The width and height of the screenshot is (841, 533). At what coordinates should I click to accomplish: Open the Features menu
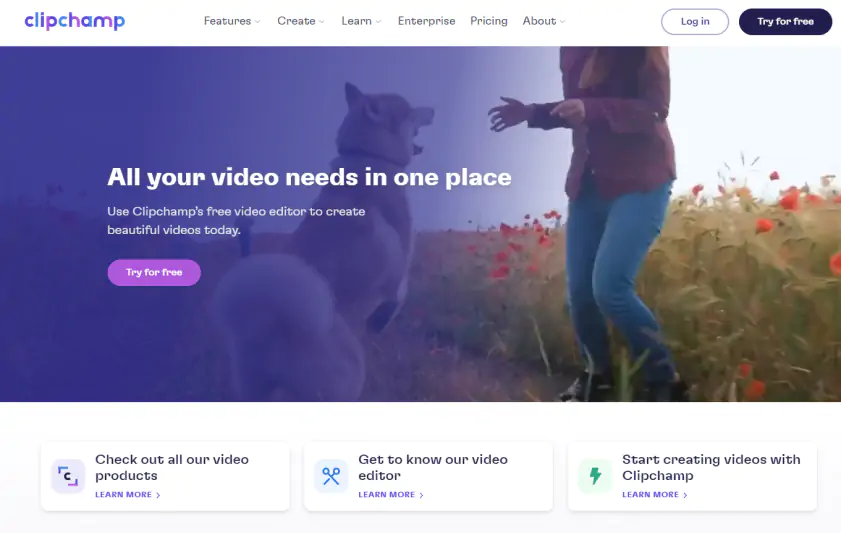pyautogui.click(x=227, y=21)
